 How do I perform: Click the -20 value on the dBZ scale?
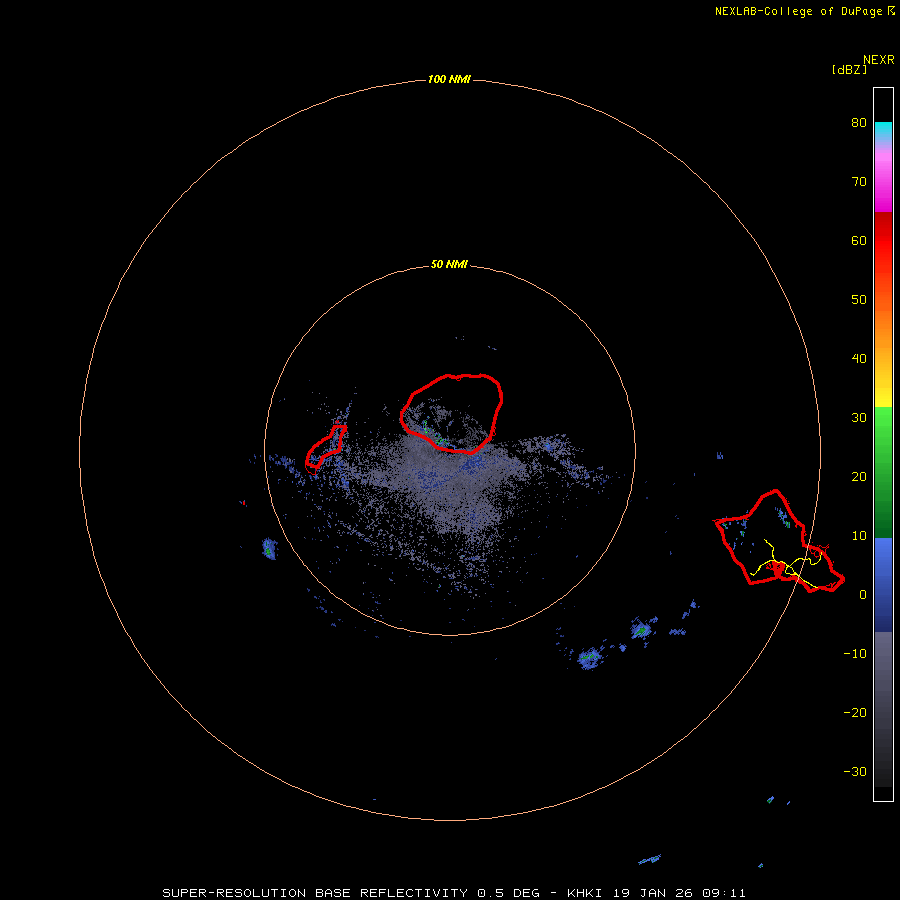pos(855,713)
